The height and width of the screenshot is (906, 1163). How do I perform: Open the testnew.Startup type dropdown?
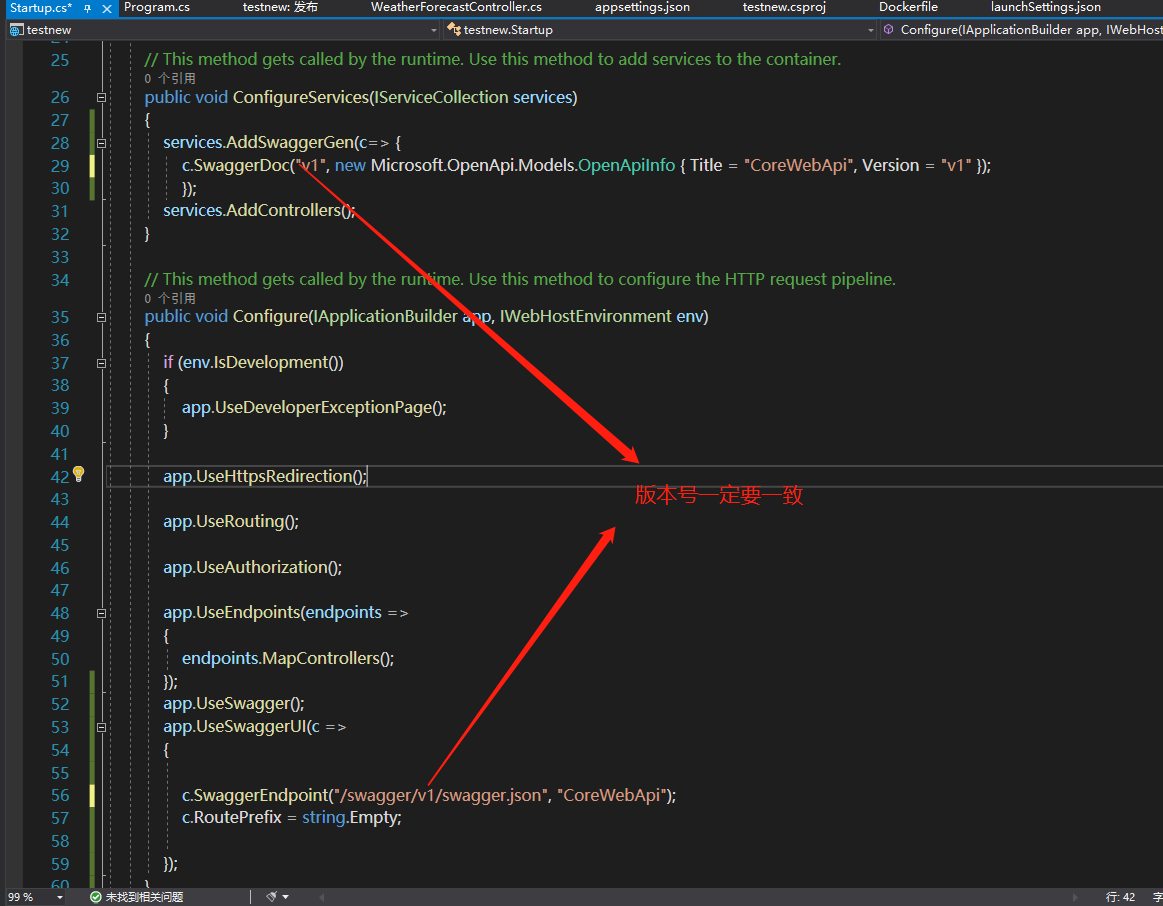pos(869,29)
